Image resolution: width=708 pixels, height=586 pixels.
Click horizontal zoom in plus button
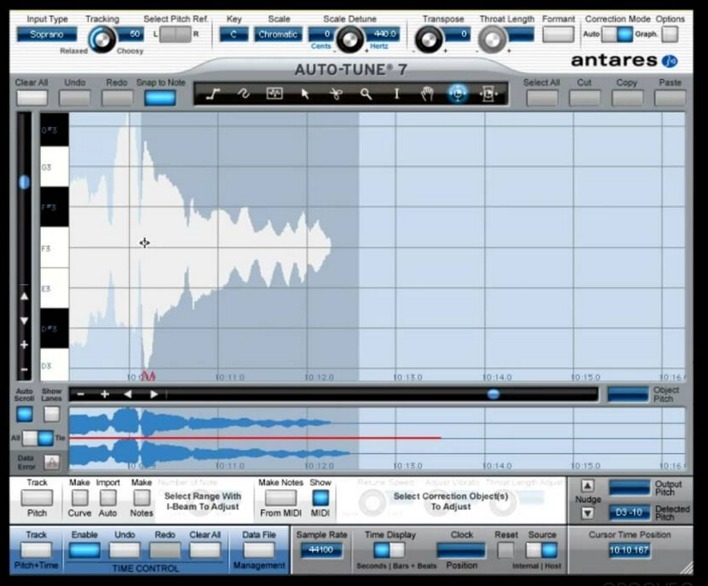(x=105, y=394)
